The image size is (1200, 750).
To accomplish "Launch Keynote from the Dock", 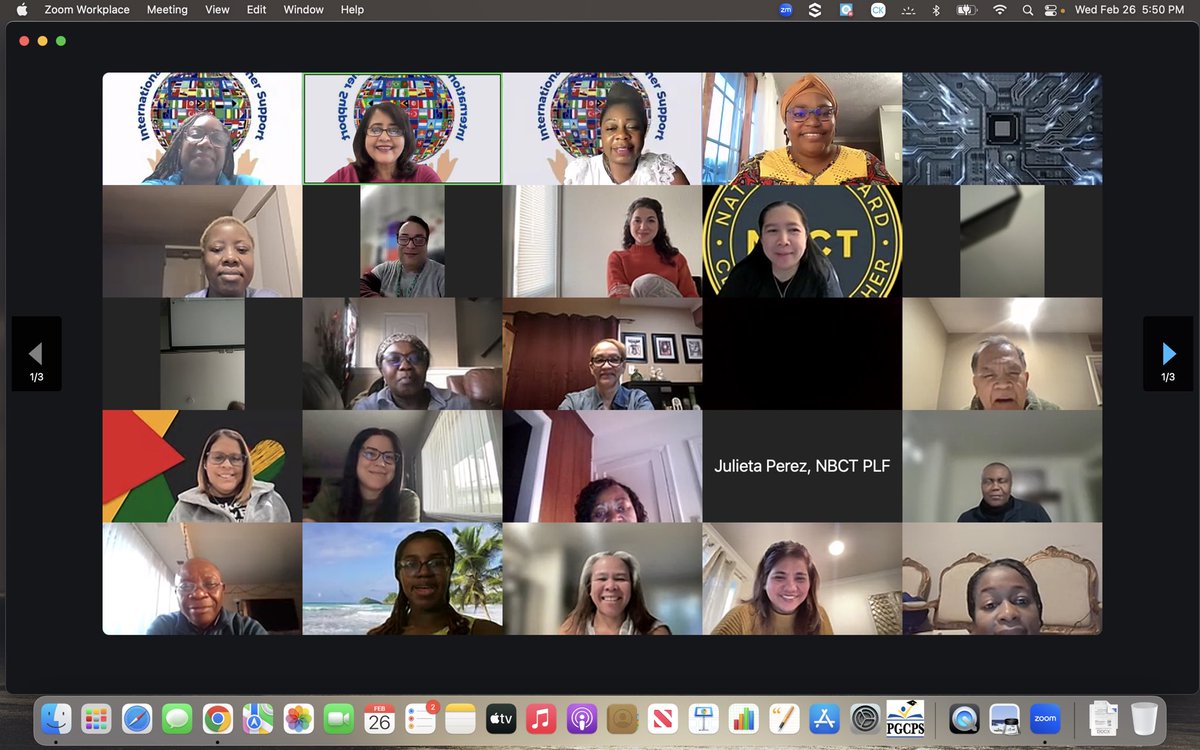I will tap(703, 718).
